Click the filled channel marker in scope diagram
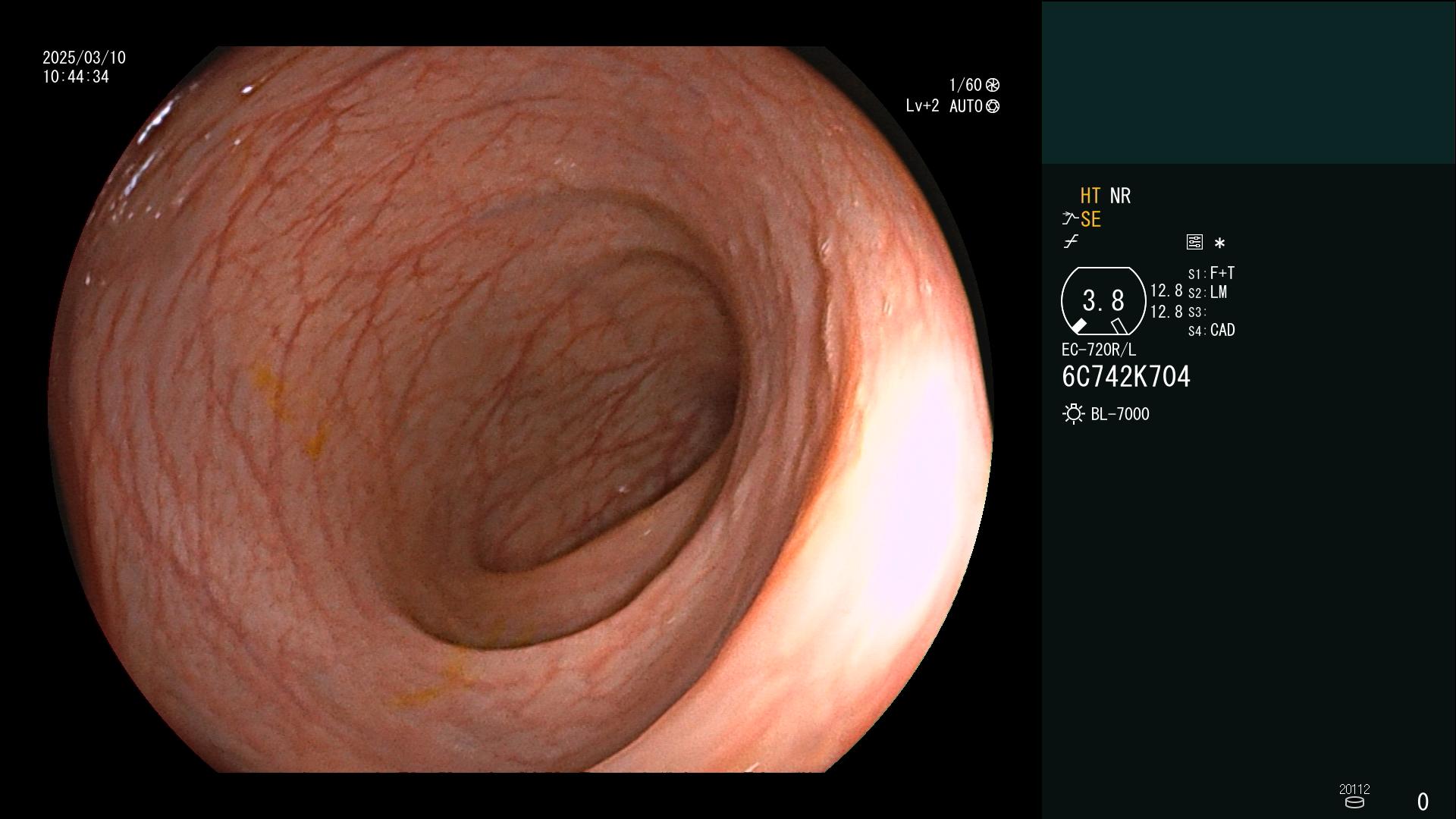The width and height of the screenshot is (1456, 819). pyautogui.click(x=1078, y=326)
